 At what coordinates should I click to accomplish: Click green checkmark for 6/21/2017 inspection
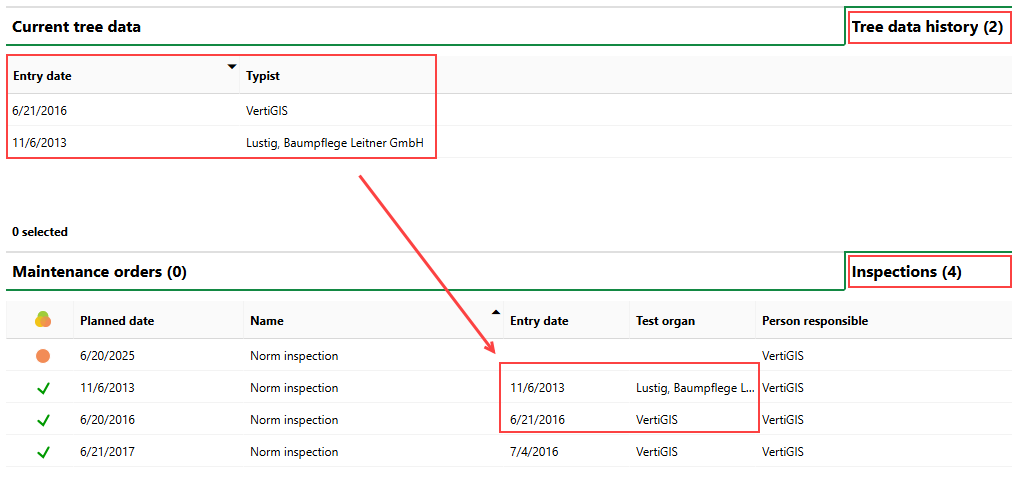point(42,452)
